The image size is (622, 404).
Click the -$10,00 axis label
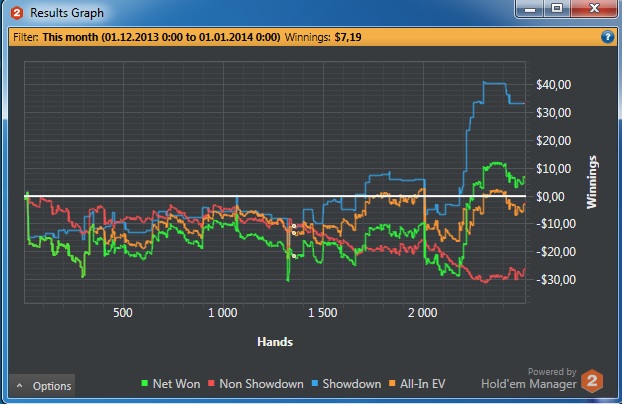(x=556, y=224)
